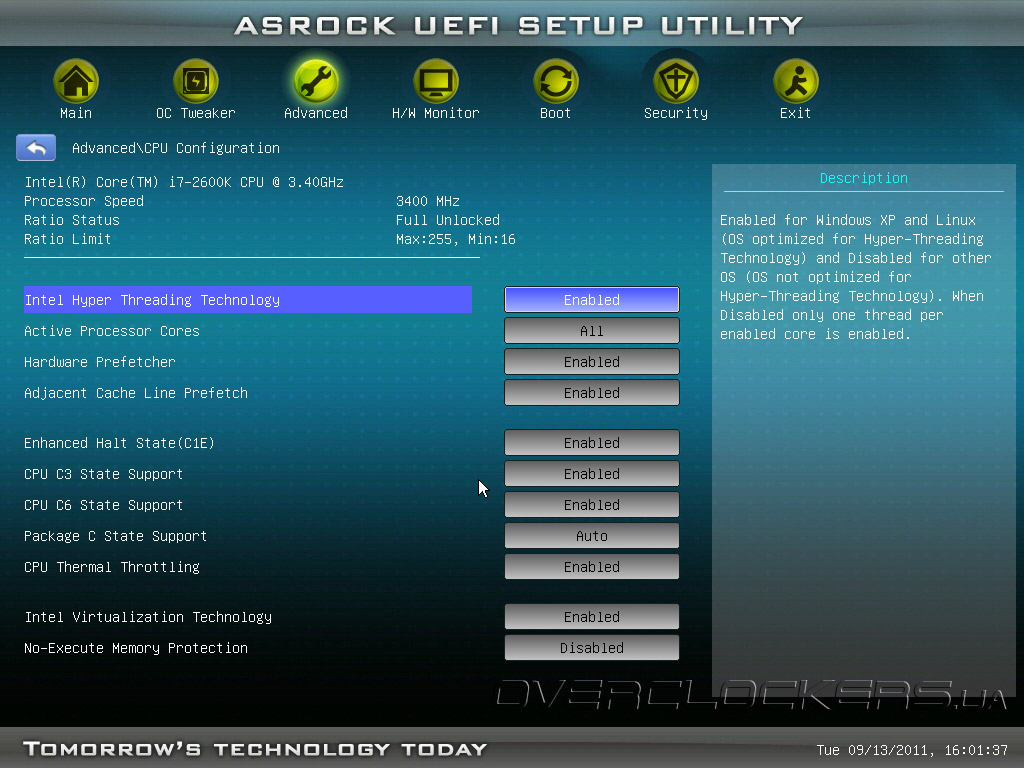
Task: Select the Hardware Prefetcher label
Action: (100, 362)
